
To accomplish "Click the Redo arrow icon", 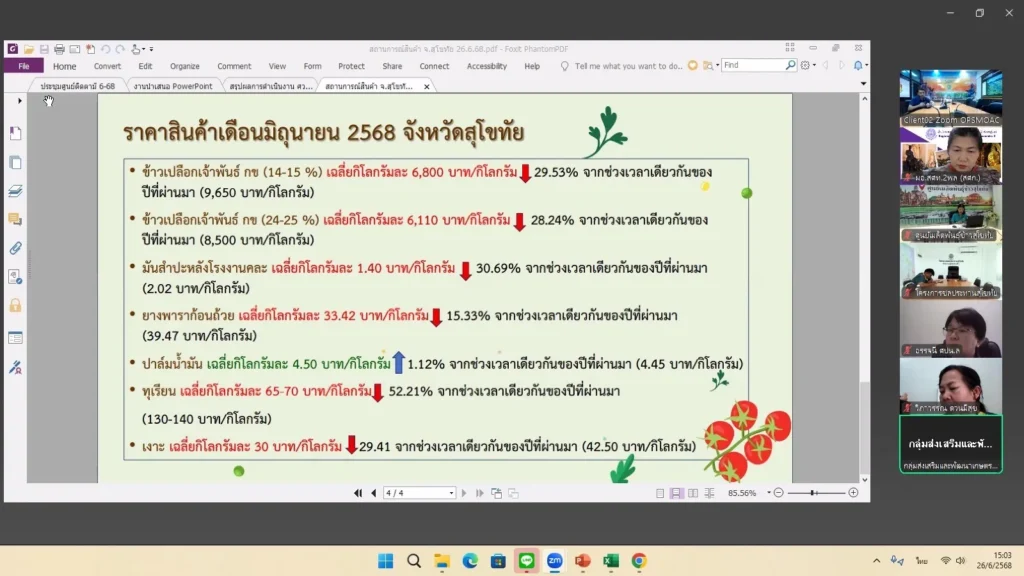I will tap(120, 49).
